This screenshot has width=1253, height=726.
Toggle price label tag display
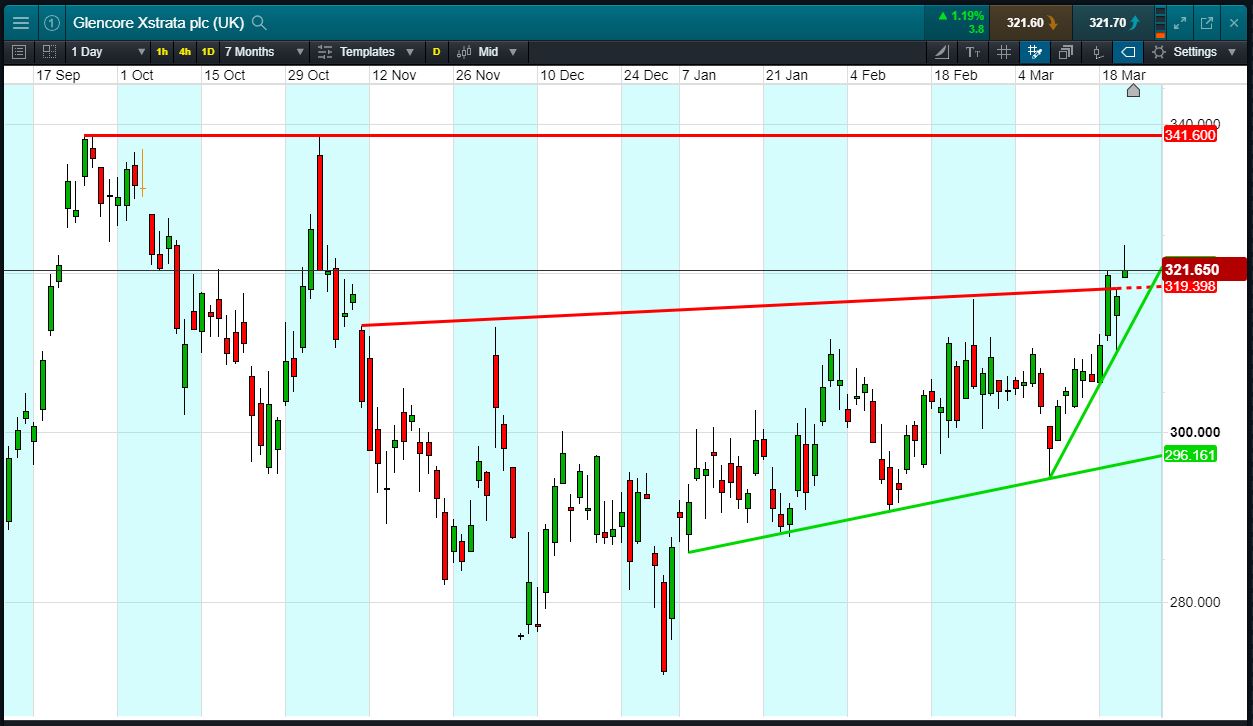pos(1128,52)
